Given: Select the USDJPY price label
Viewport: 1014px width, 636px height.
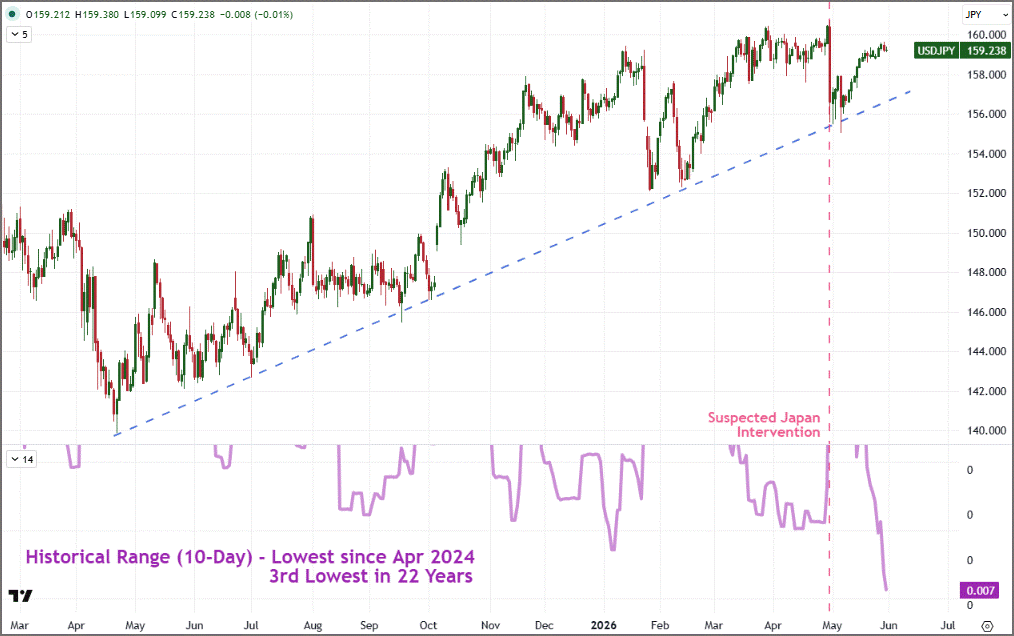Looking at the screenshot, I should tap(936, 50).
